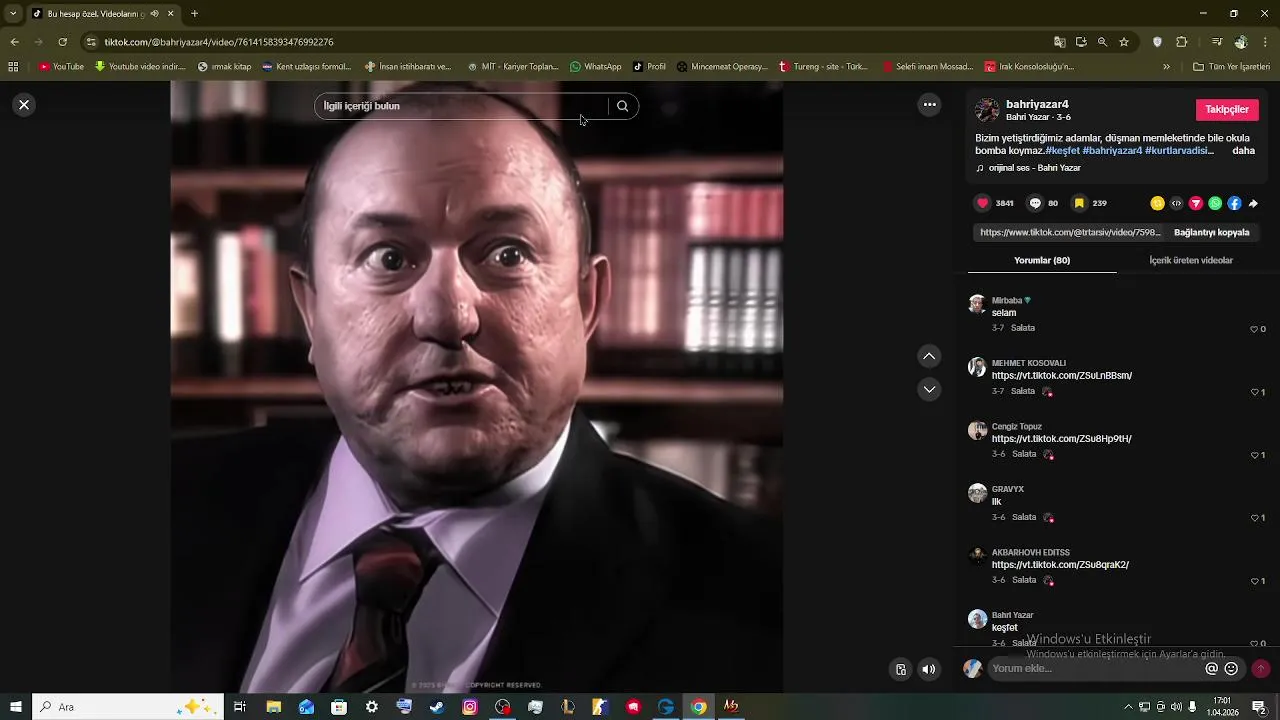1280x720 pixels.
Task: Open the tab search dropdown in the tab strip
Action: point(13,14)
